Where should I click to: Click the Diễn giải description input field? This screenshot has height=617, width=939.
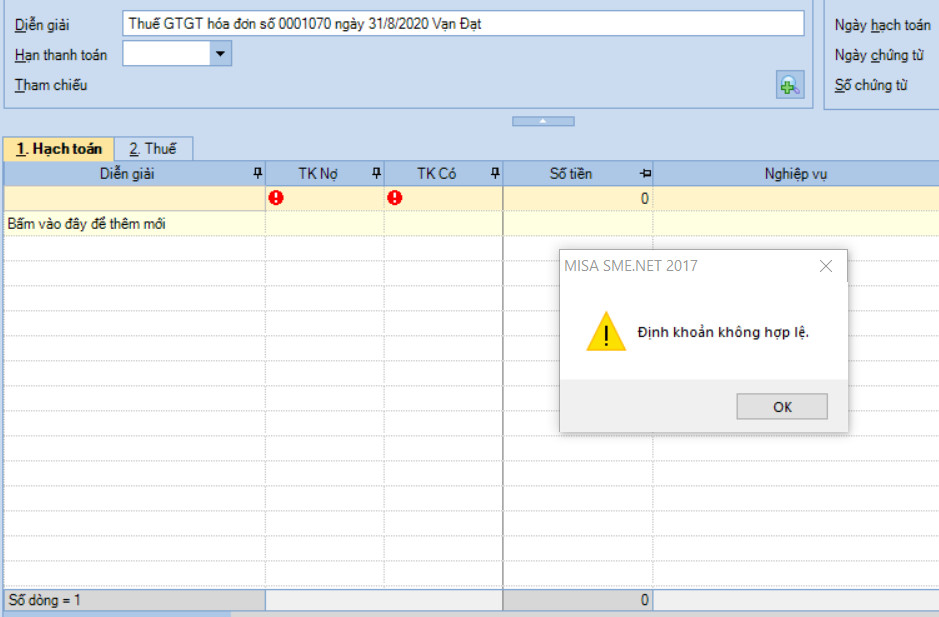tap(463, 24)
